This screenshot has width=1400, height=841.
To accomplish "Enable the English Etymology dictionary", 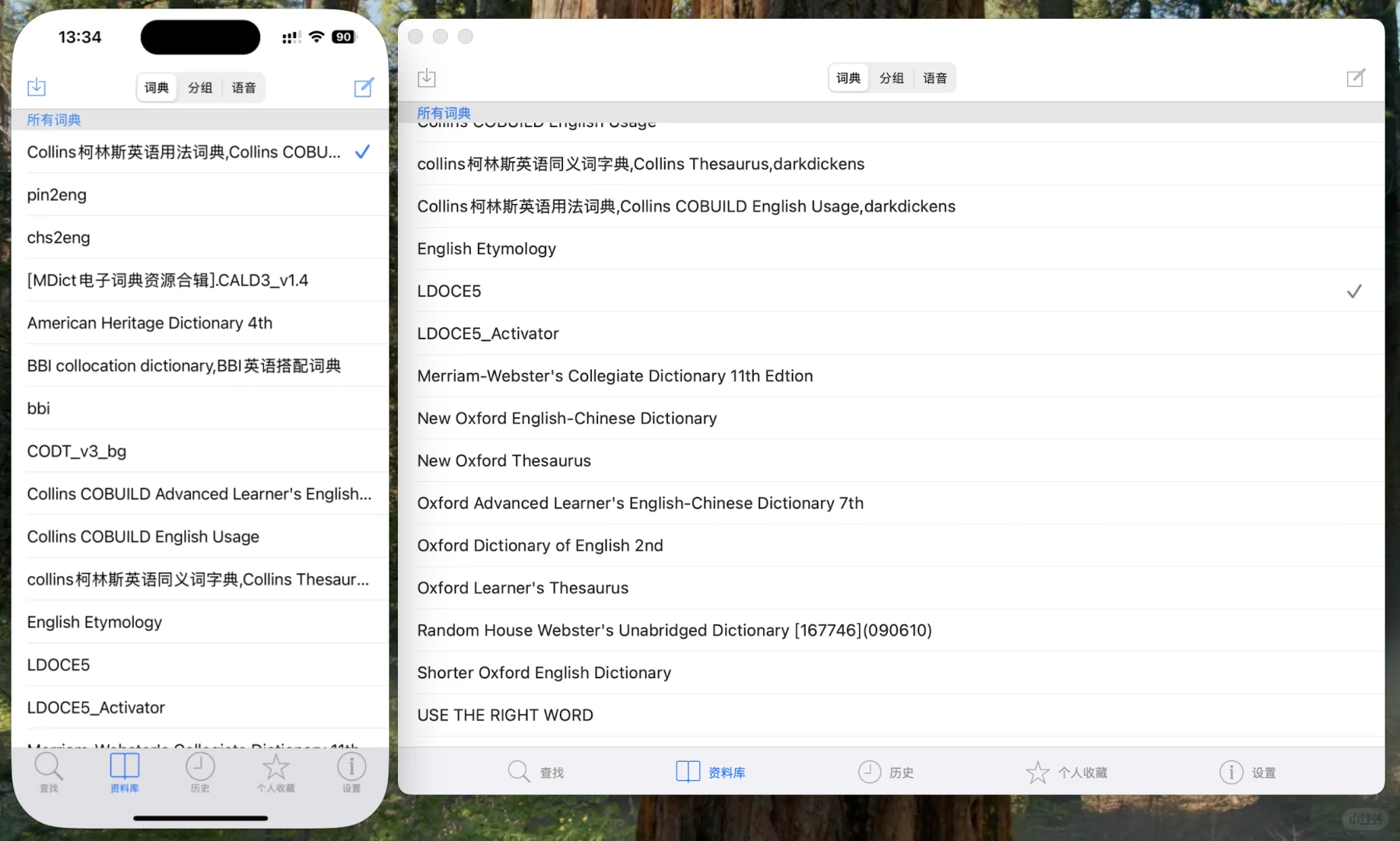I will [486, 248].
